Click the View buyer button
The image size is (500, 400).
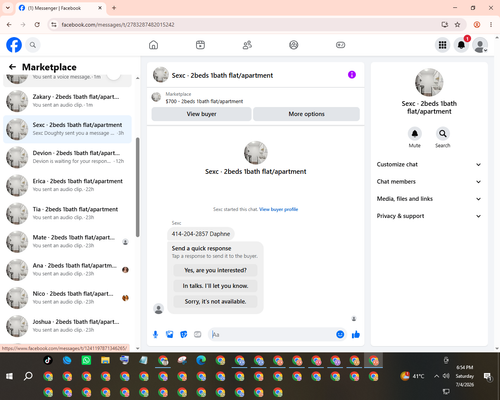[x=201, y=114]
